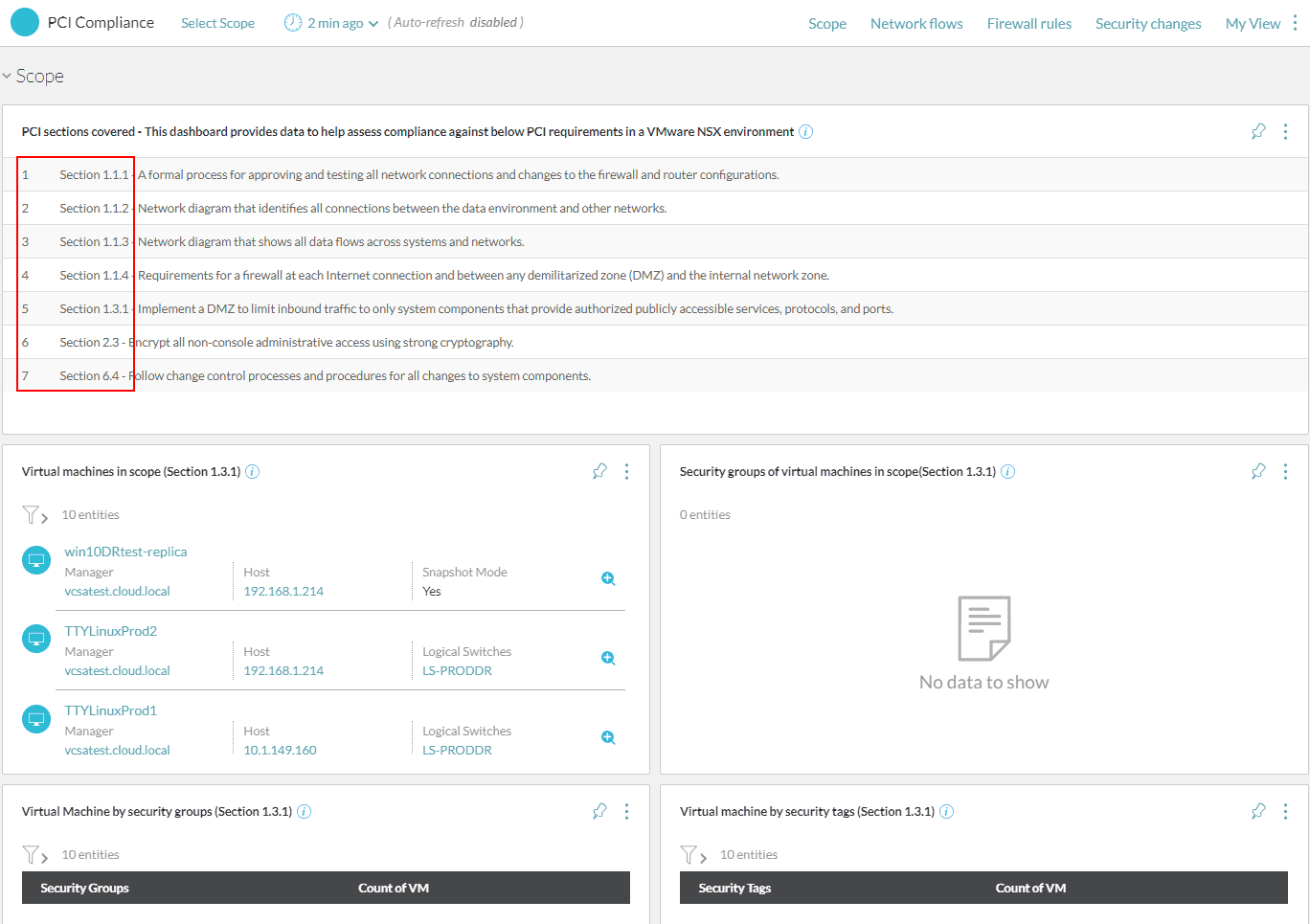Open the TTYLinuxProd1 VM link
The width and height of the screenshot is (1310, 924).
110,710
